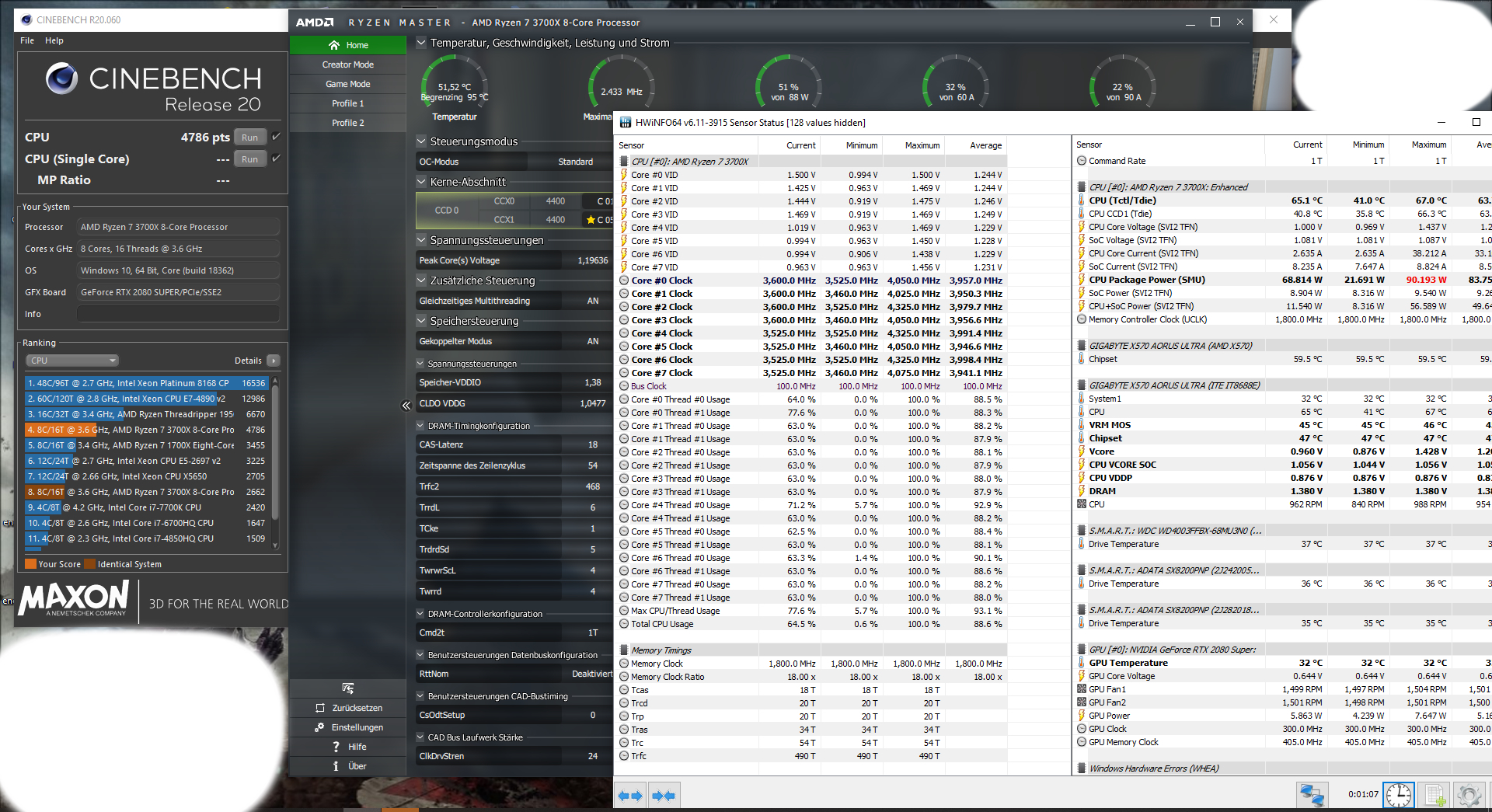Collapse the Spannungssteuerungen section under Kerne-Abschnitt
This screenshot has width=1492, height=812.
[x=421, y=240]
